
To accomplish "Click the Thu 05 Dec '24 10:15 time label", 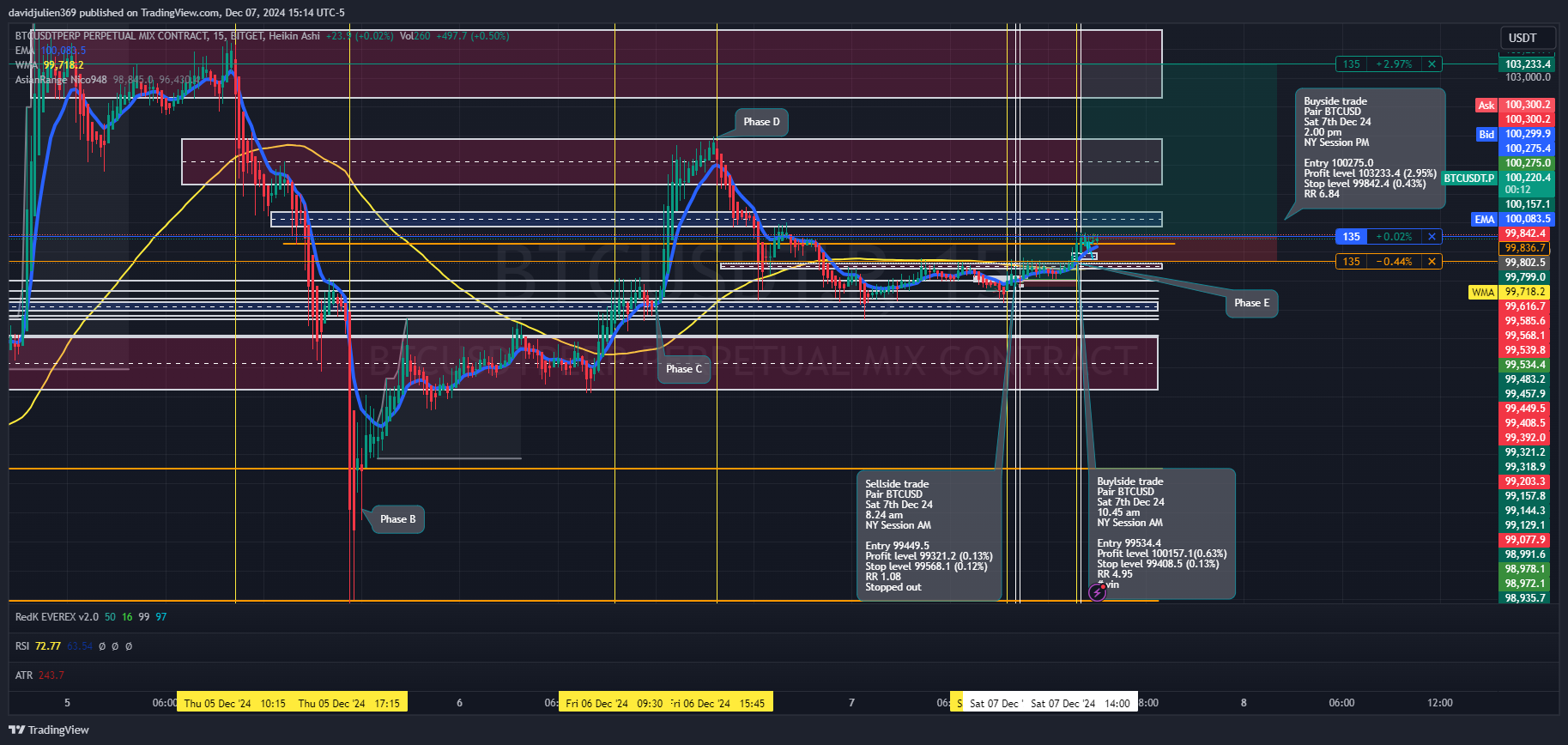I will coord(234,703).
